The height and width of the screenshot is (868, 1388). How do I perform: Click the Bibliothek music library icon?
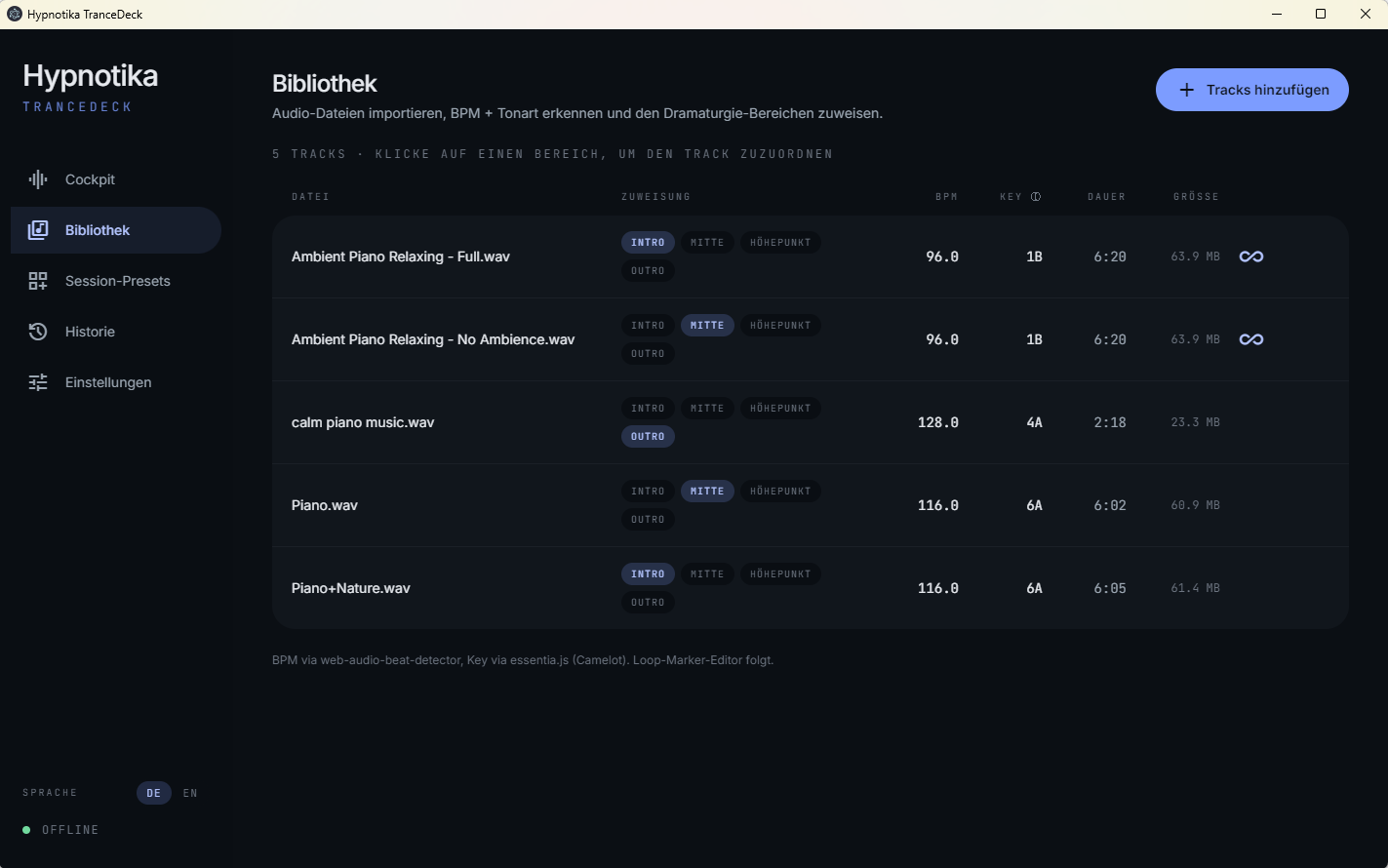pyautogui.click(x=38, y=230)
